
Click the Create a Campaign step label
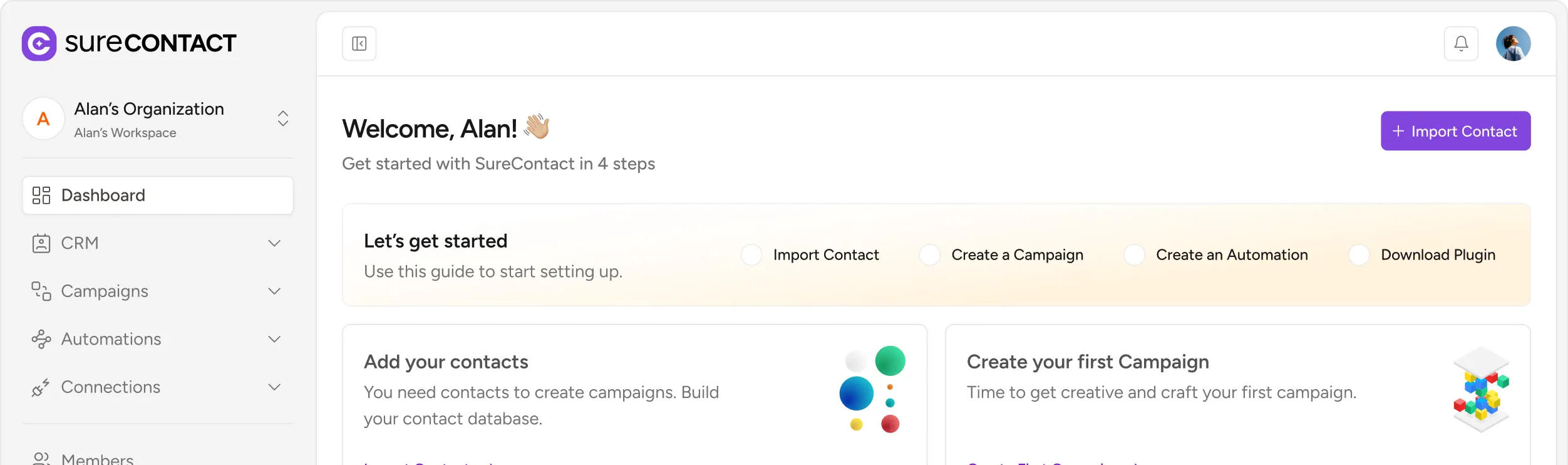point(1017,255)
